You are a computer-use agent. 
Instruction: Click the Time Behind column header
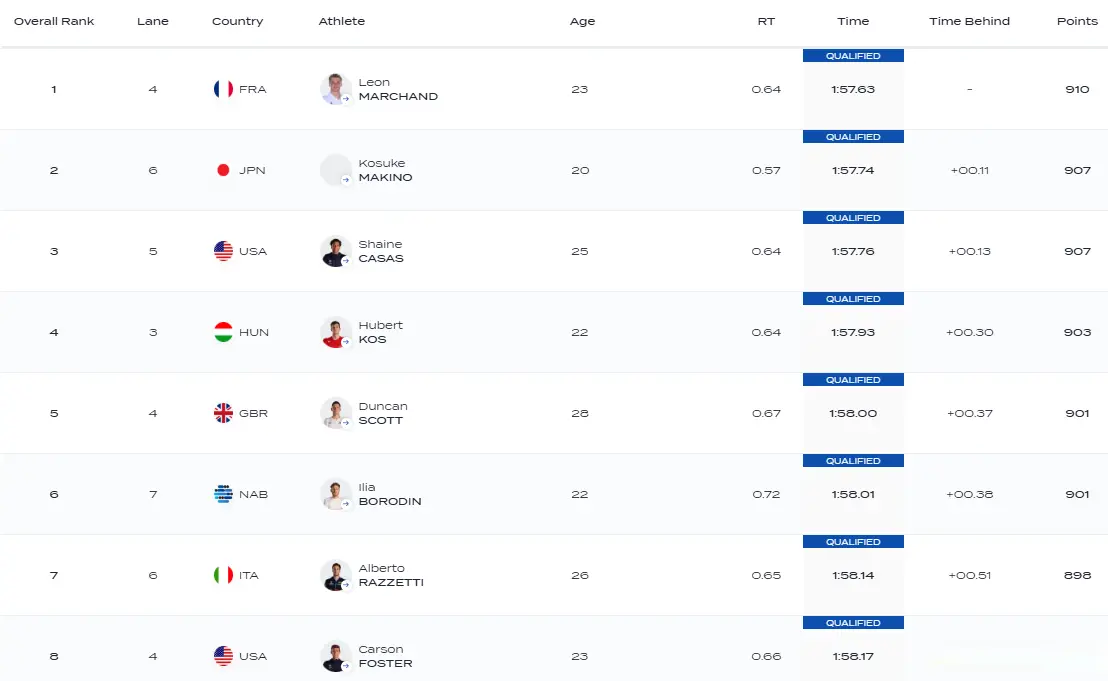(x=969, y=21)
